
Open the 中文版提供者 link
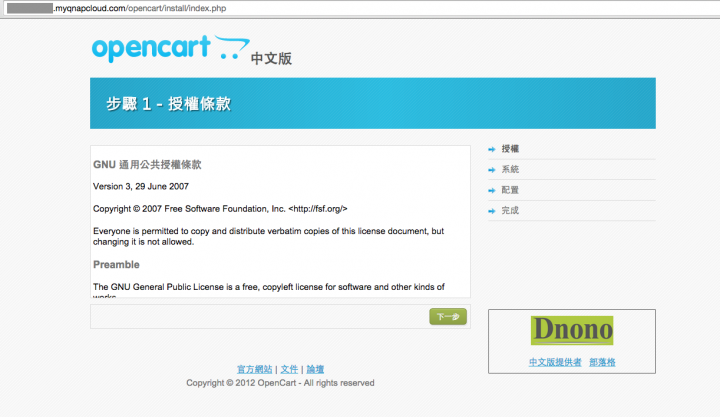coord(555,362)
